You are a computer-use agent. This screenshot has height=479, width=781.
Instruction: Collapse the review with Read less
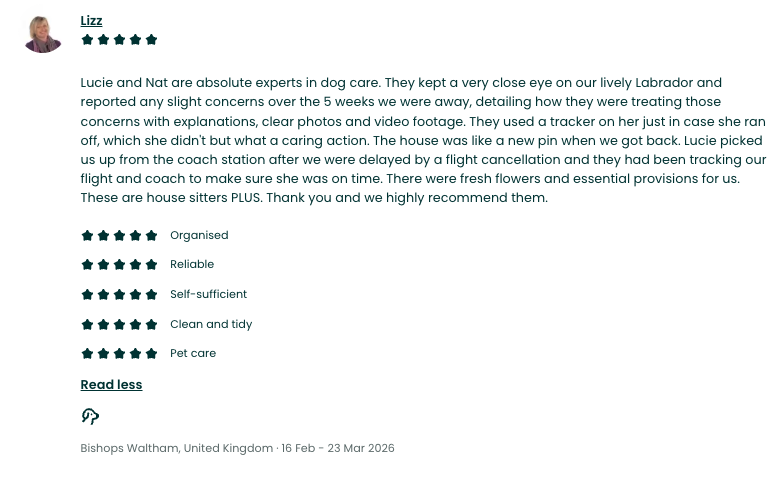pyautogui.click(x=111, y=384)
